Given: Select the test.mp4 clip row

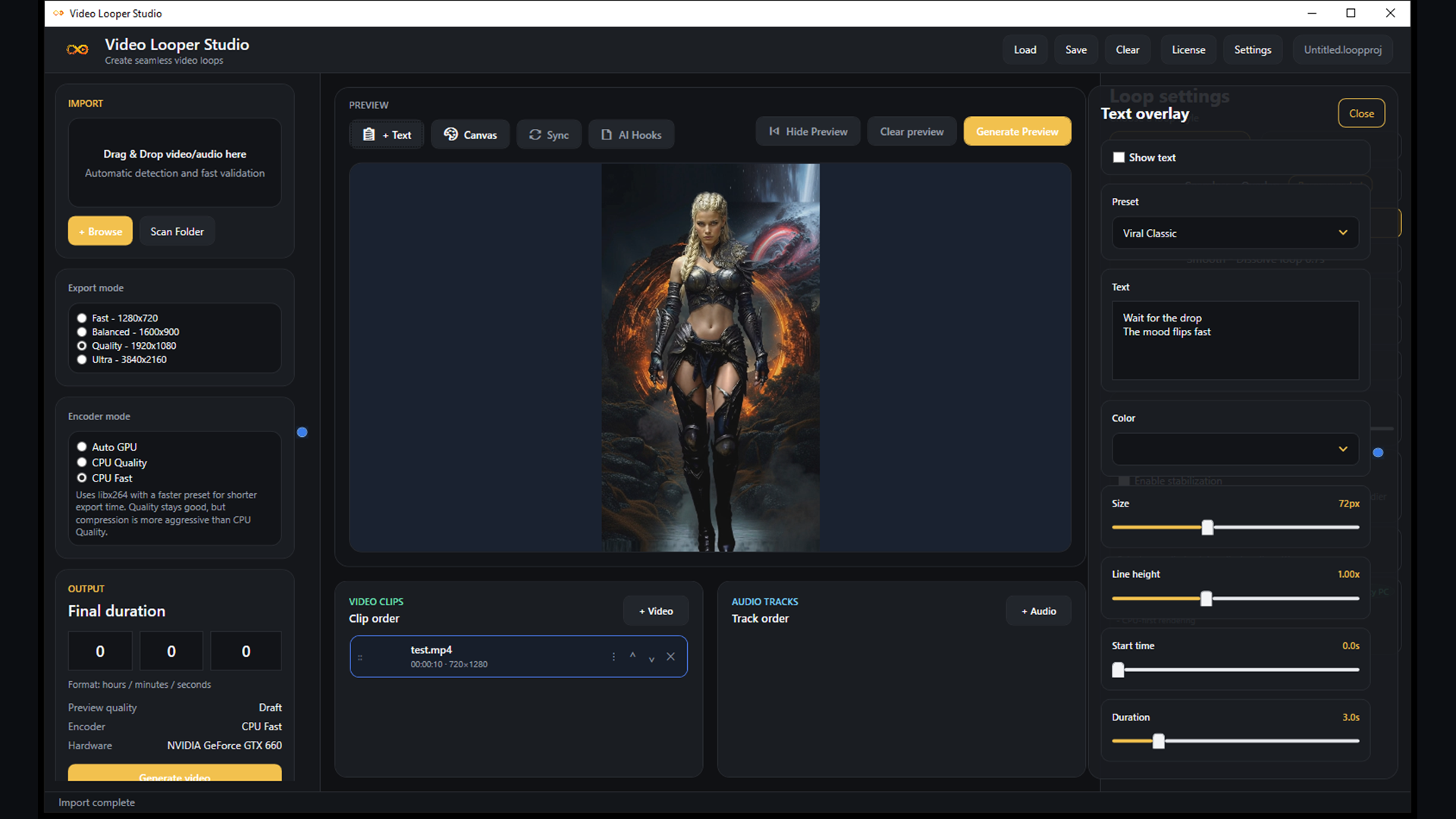Looking at the screenshot, I should [x=519, y=657].
